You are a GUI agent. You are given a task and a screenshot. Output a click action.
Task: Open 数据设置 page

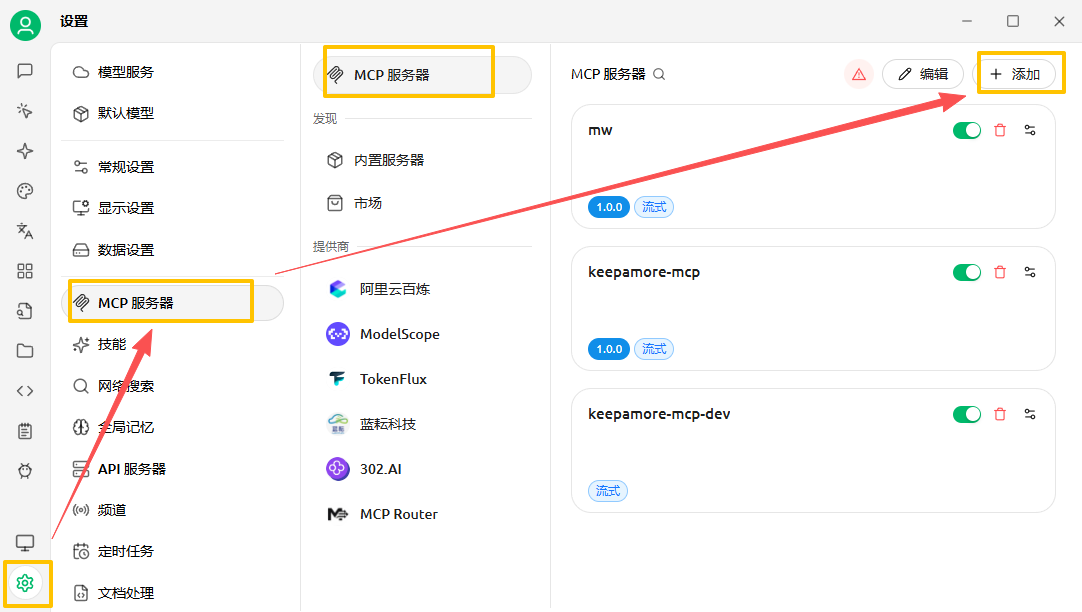pos(173,250)
